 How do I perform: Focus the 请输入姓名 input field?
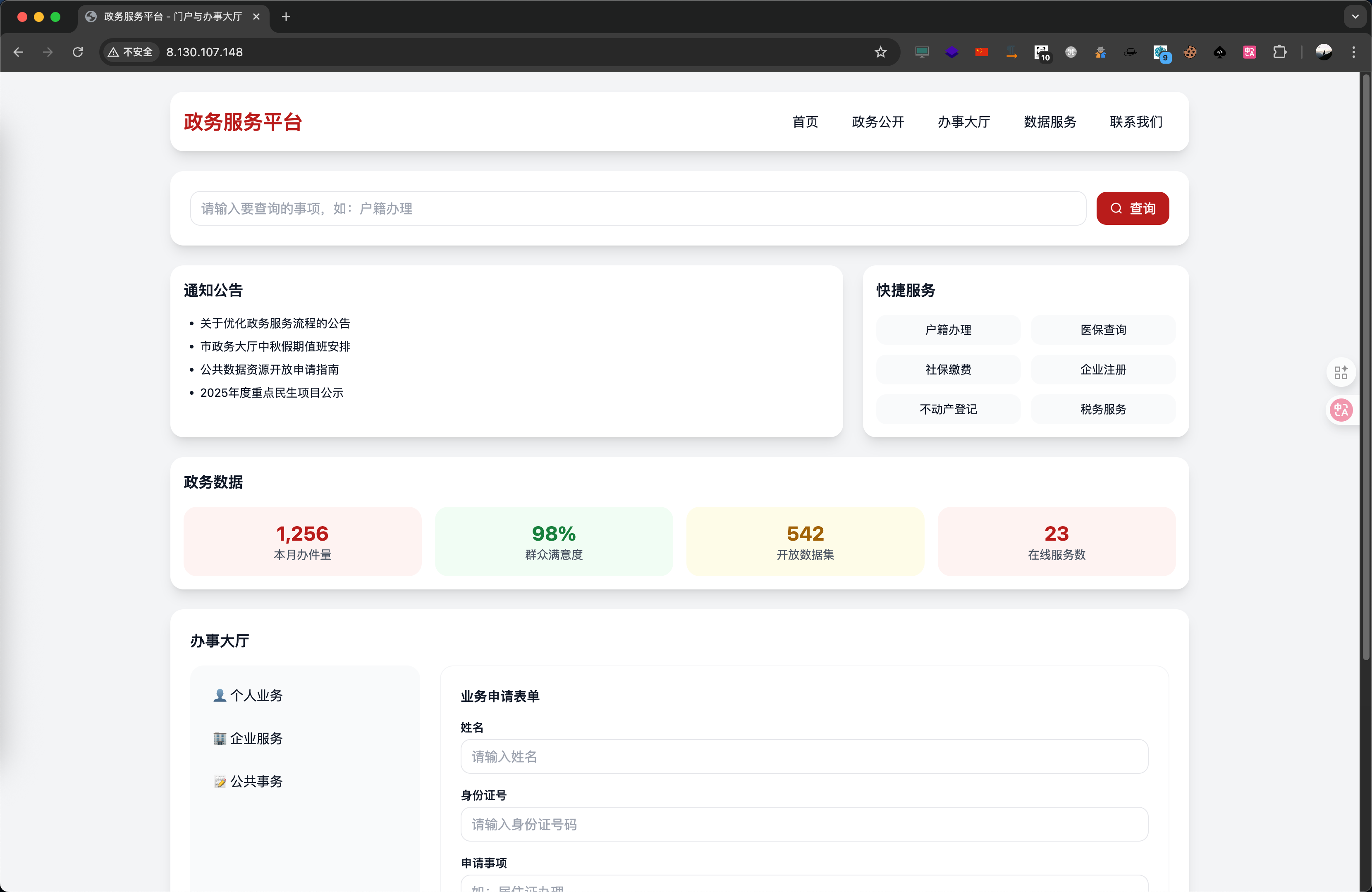coord(803,756)
